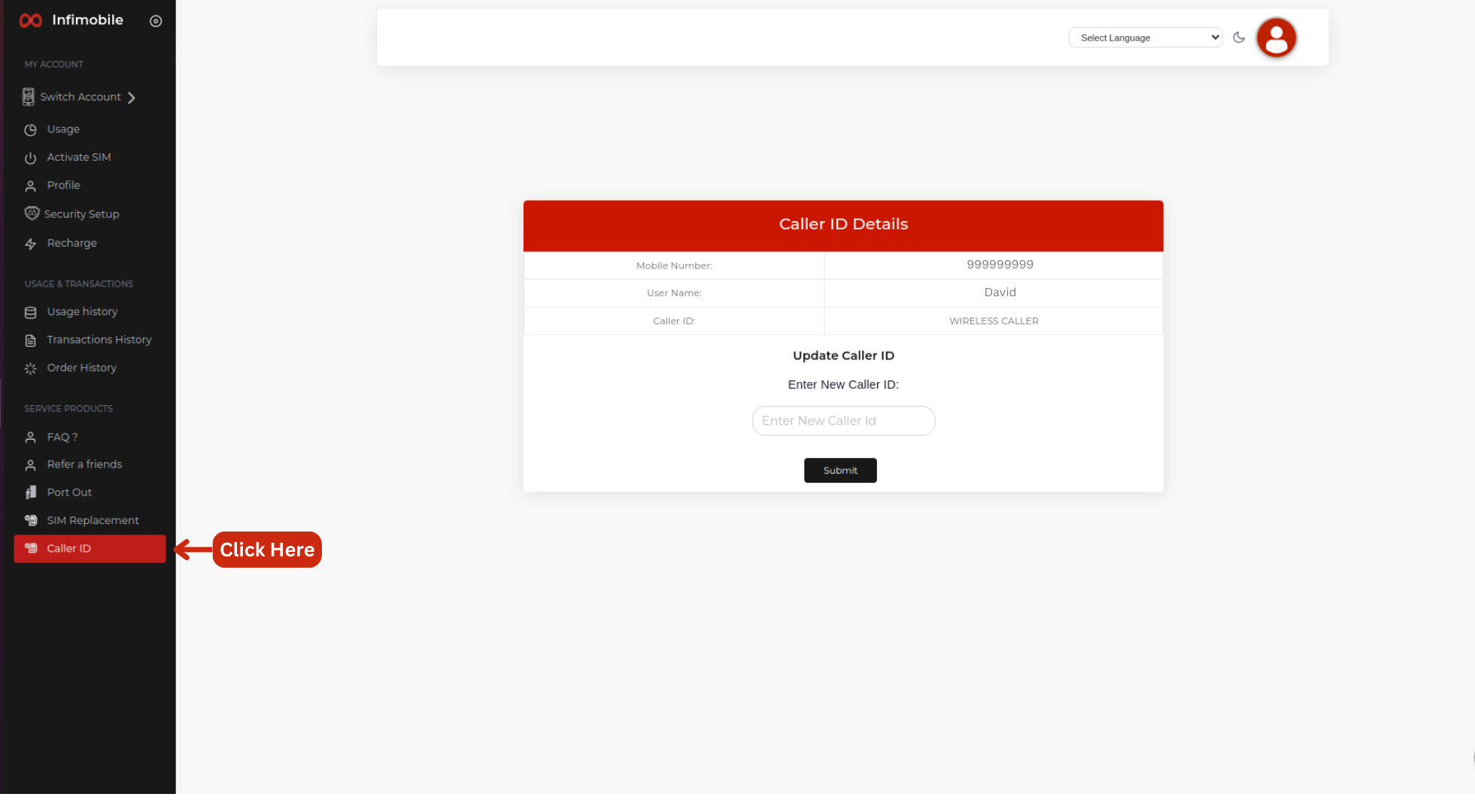Toggle dark mode with moon icon
The image size is (1475, 812).
click(x=1239, y=38)
